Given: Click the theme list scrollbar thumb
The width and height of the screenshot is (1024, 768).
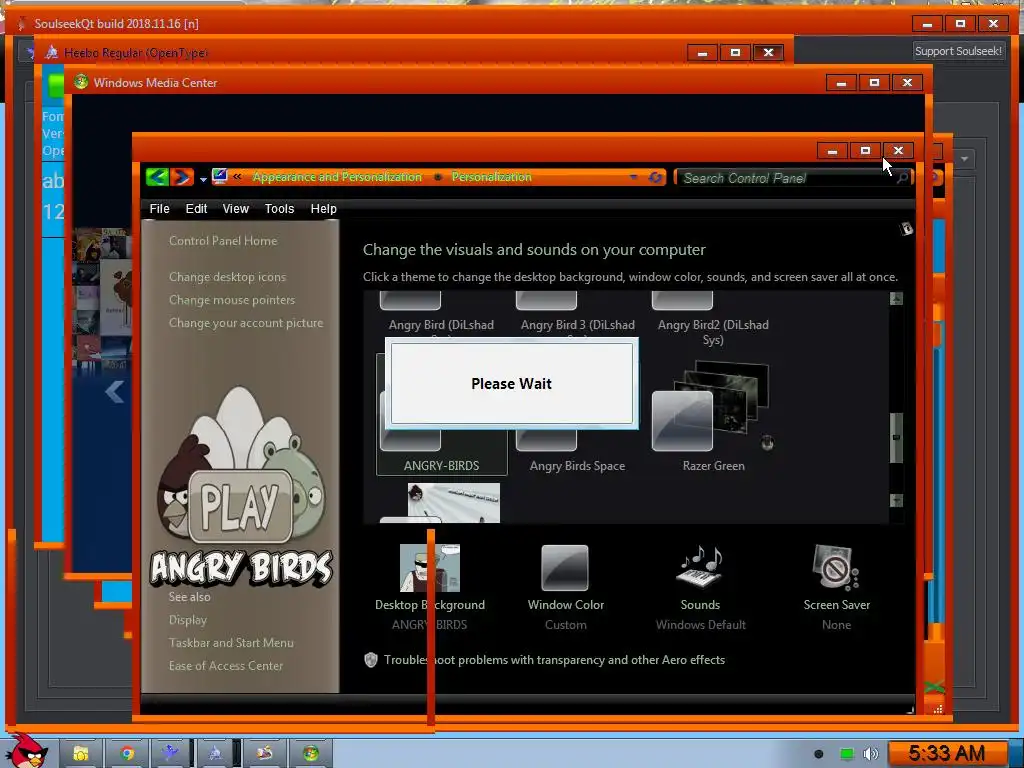Looking at the screenshot, I should (896, 438).
